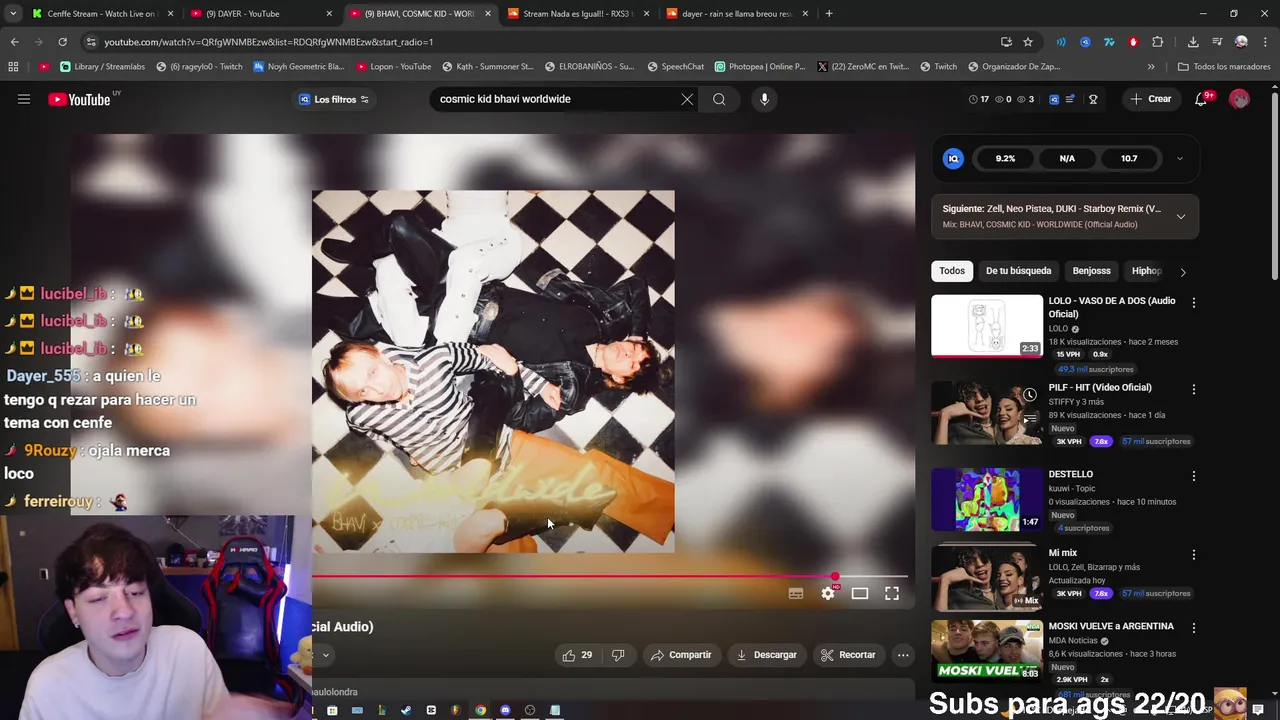
Task: Open the notifications bell
Action: (x=1201, y=99)
